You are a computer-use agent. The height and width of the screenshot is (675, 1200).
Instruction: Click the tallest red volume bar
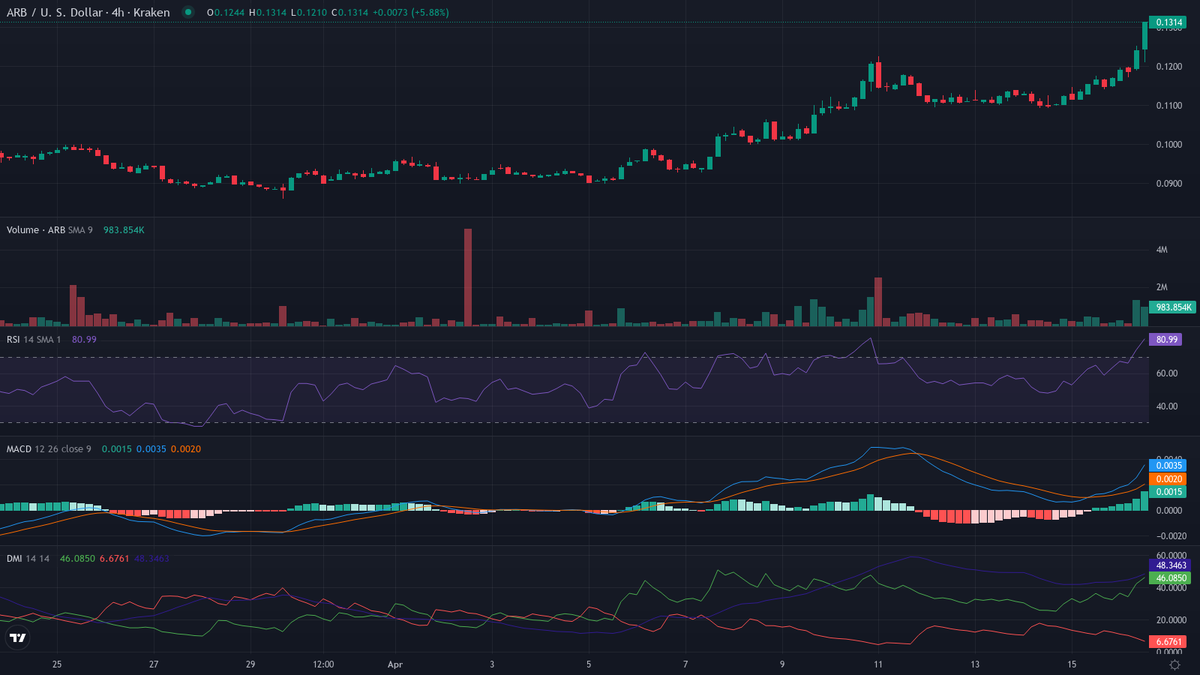(467, 277)
